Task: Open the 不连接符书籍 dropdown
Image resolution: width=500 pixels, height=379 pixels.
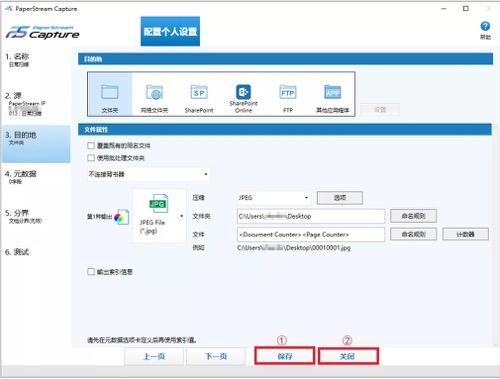Action: [x=149, y=174]
